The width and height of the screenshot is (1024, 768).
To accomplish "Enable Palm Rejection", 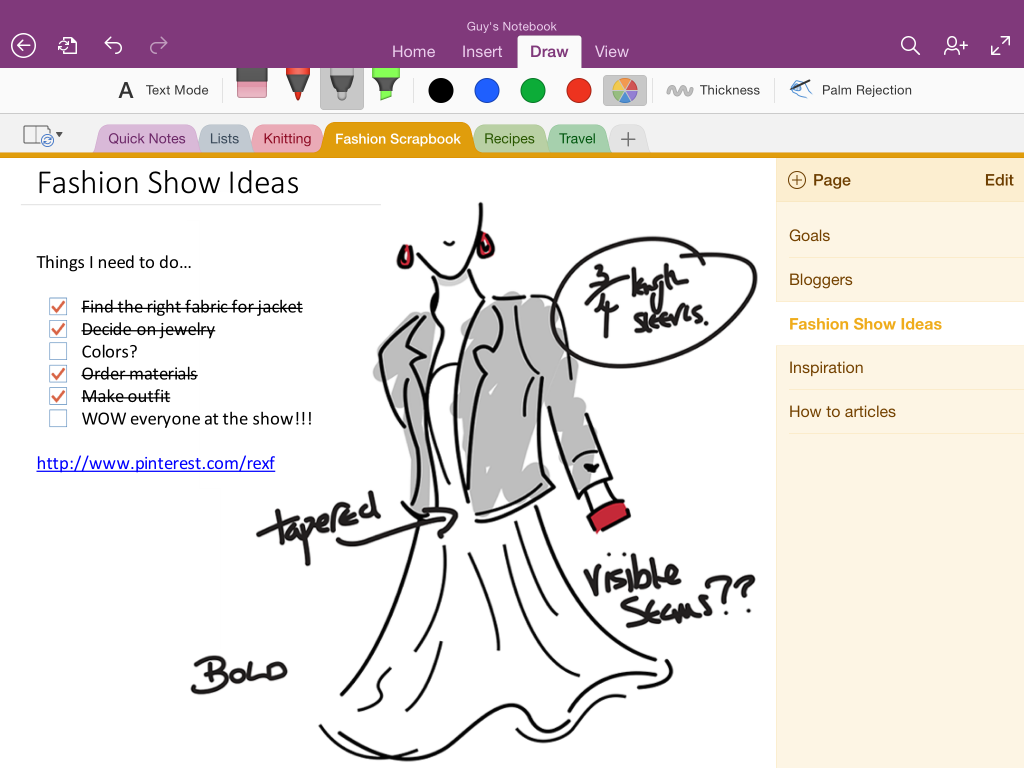I will (851, 90).
